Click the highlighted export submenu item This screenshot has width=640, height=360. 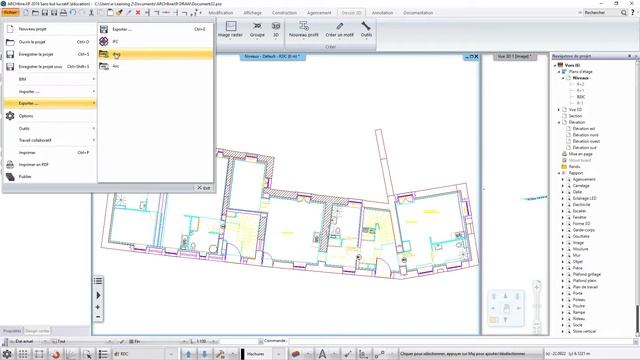155,54
